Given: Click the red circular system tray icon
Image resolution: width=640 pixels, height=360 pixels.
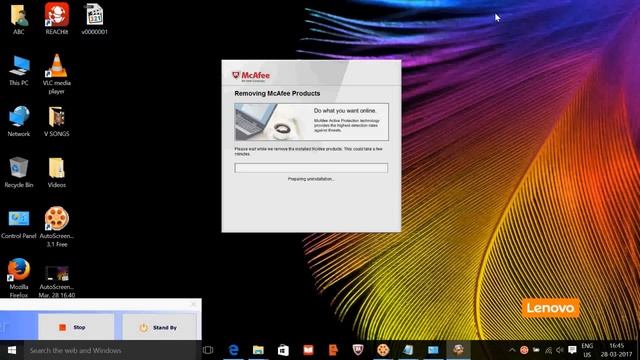Looking at the screenshot, I should (524, 350).
